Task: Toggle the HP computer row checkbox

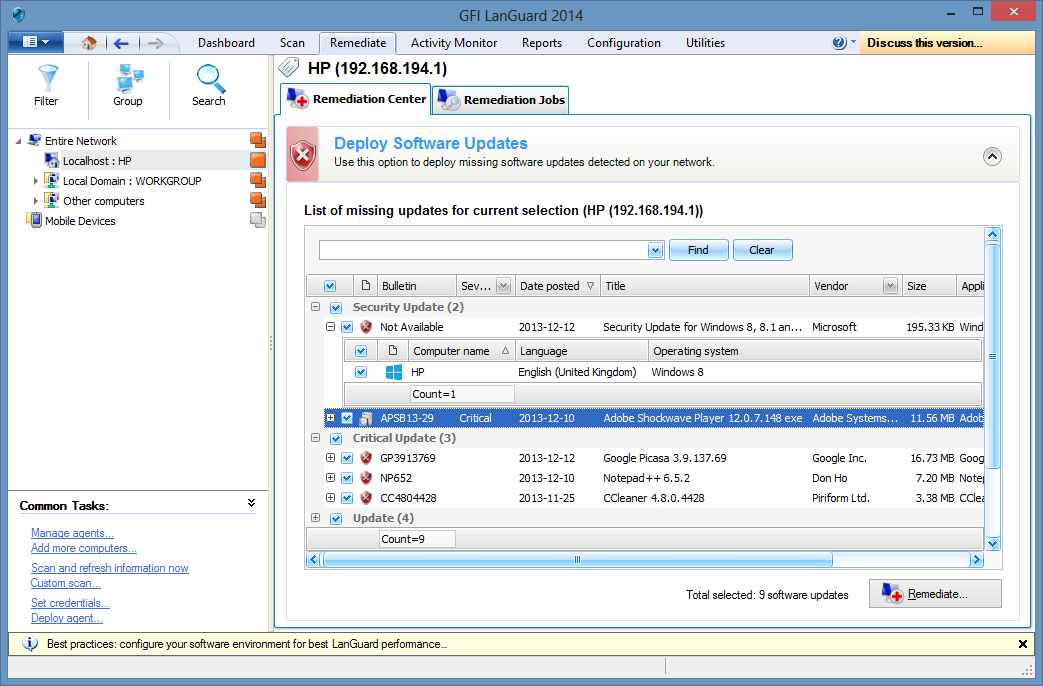Action: coord(361,372)
